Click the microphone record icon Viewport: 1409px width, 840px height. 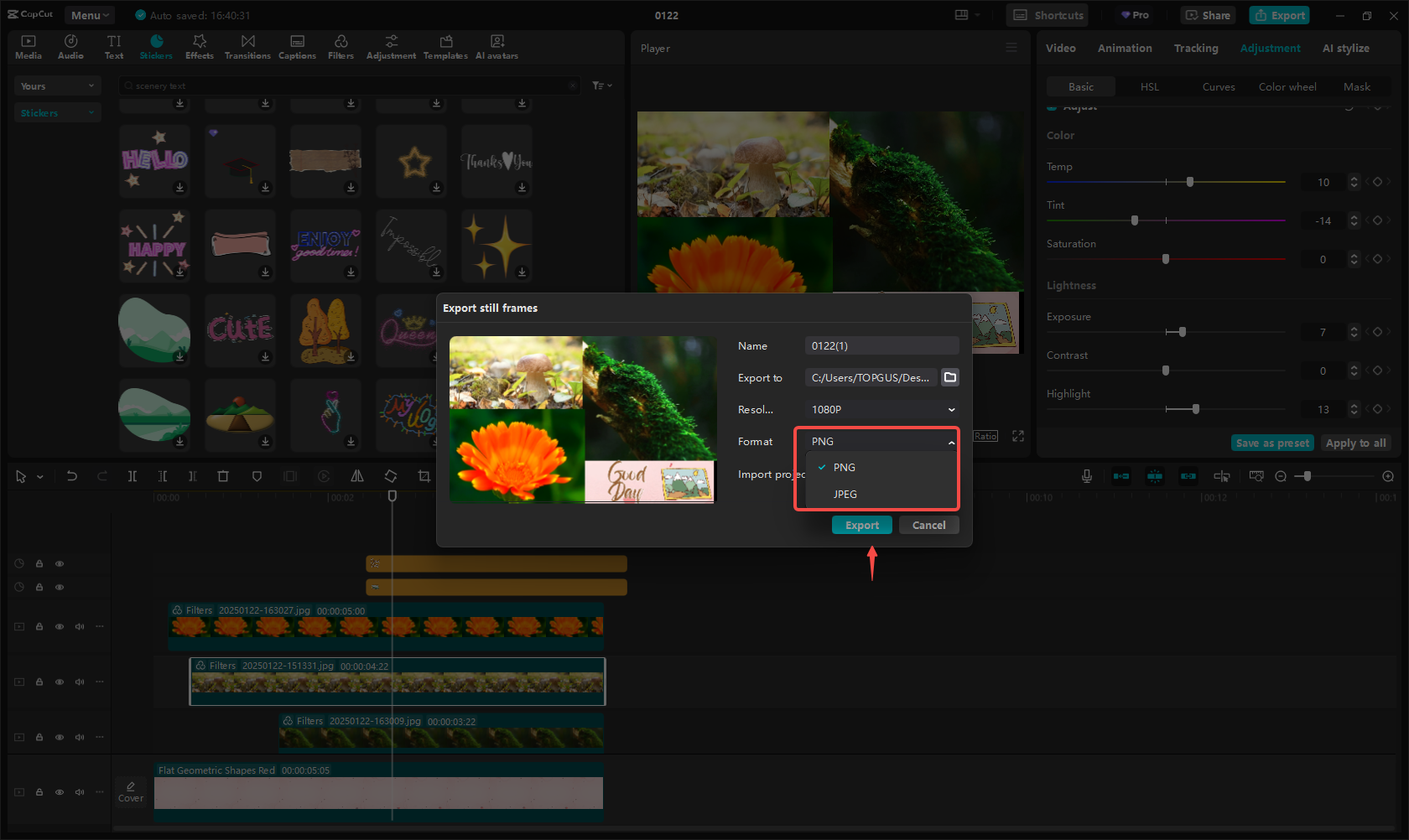1087,476
